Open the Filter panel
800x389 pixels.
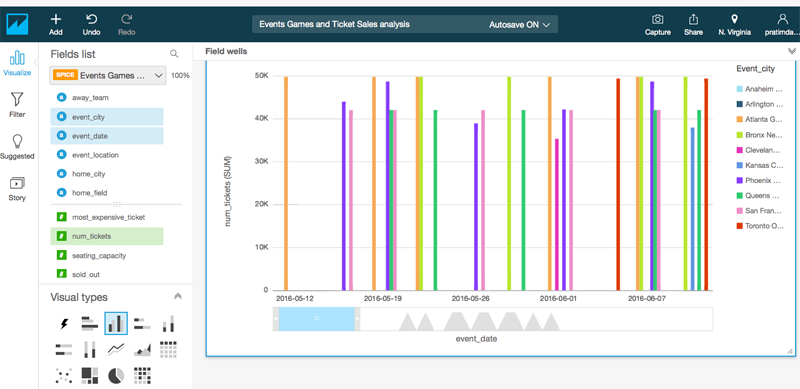click(17, 105)
